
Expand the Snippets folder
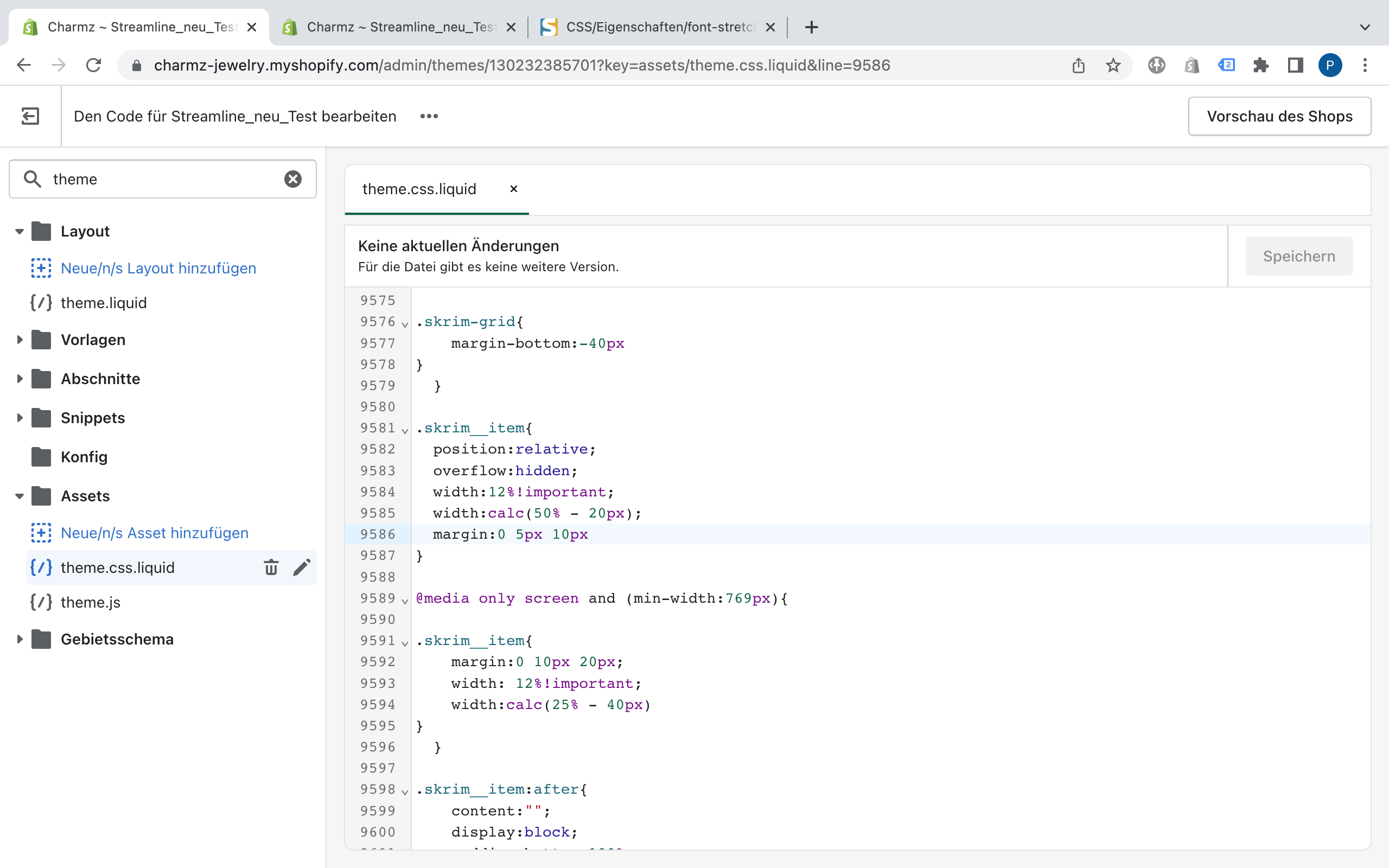(20, 418)
